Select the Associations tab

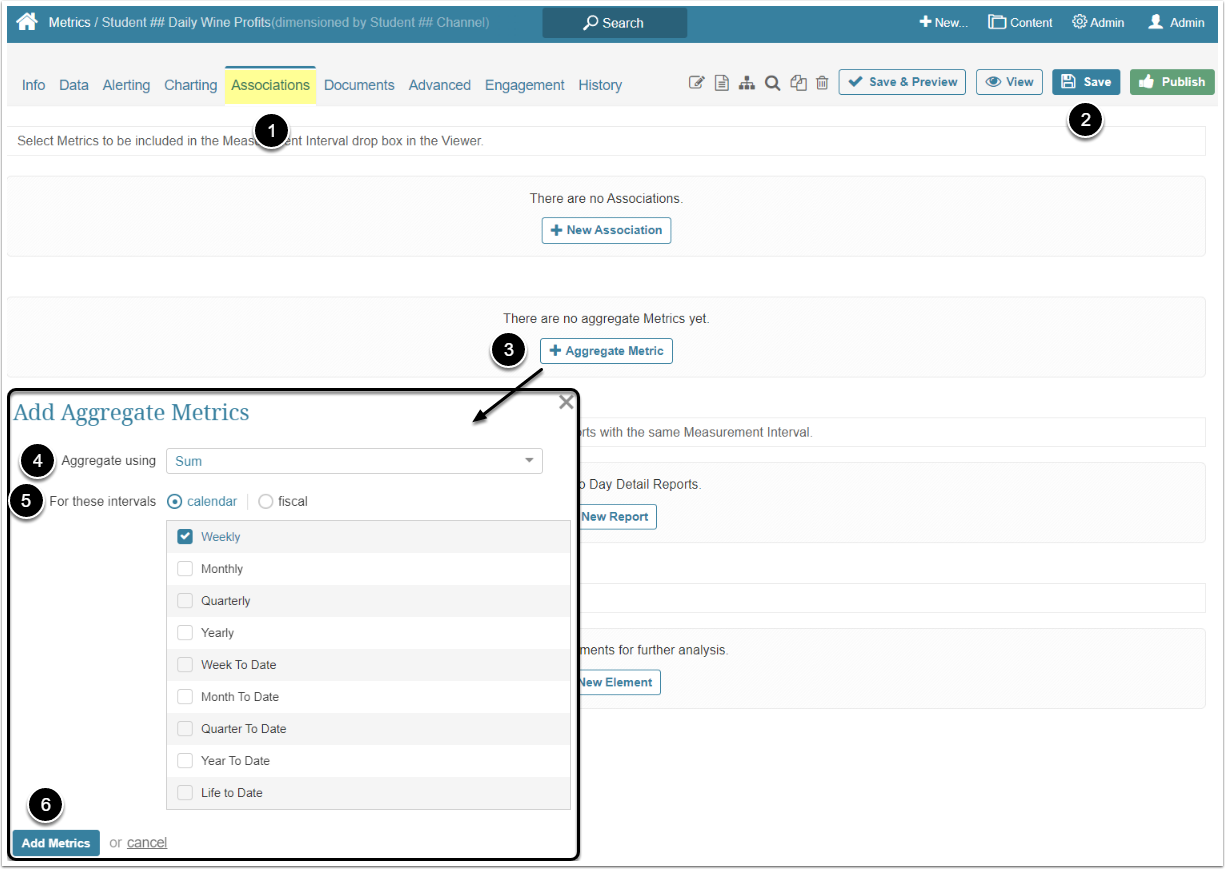coord(270,85)
